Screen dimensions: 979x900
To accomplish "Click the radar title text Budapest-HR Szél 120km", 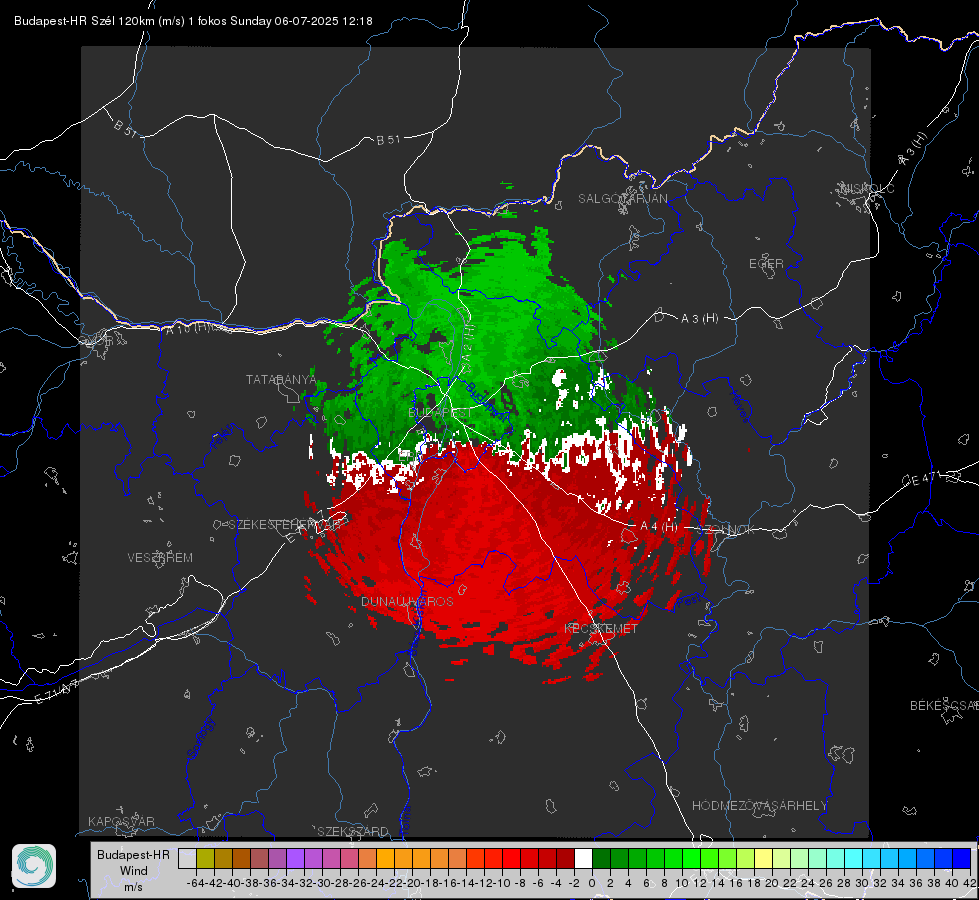I will (84, 21).
